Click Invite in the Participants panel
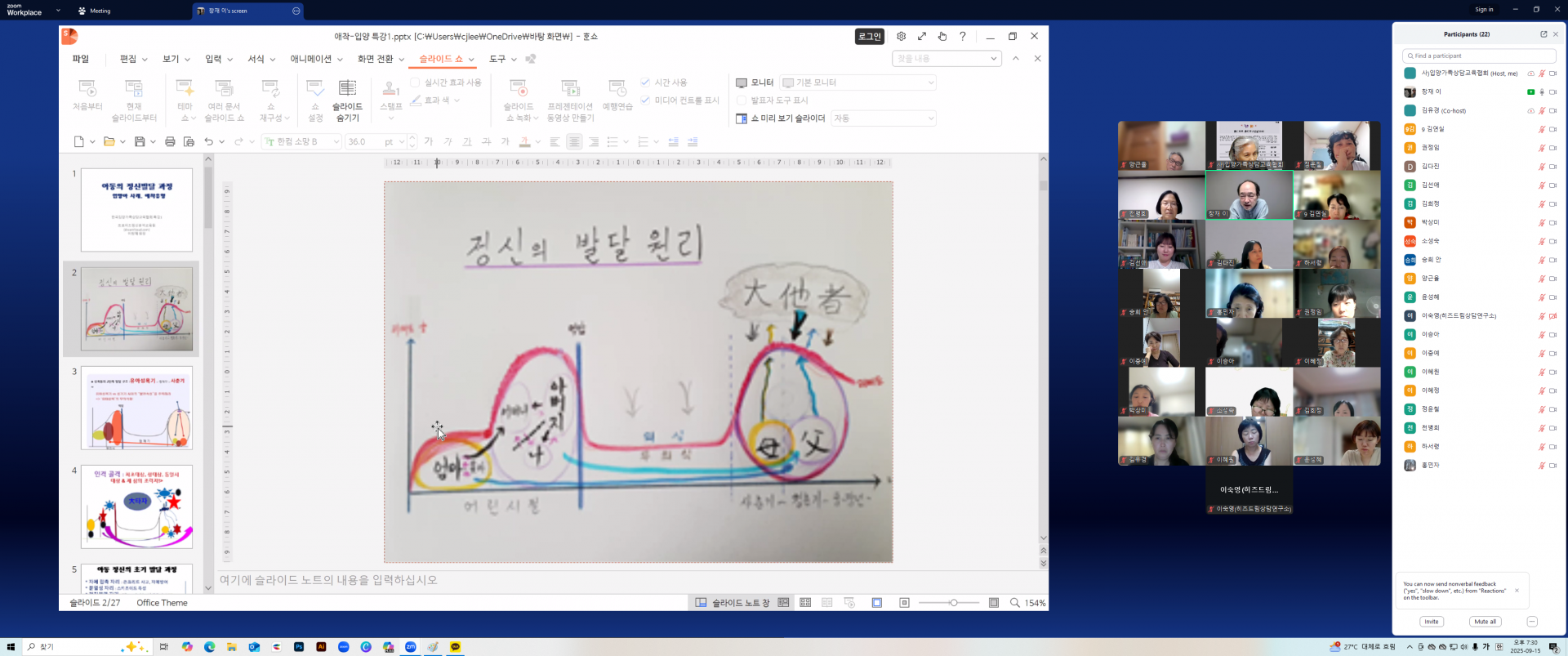 point(1432,622)
